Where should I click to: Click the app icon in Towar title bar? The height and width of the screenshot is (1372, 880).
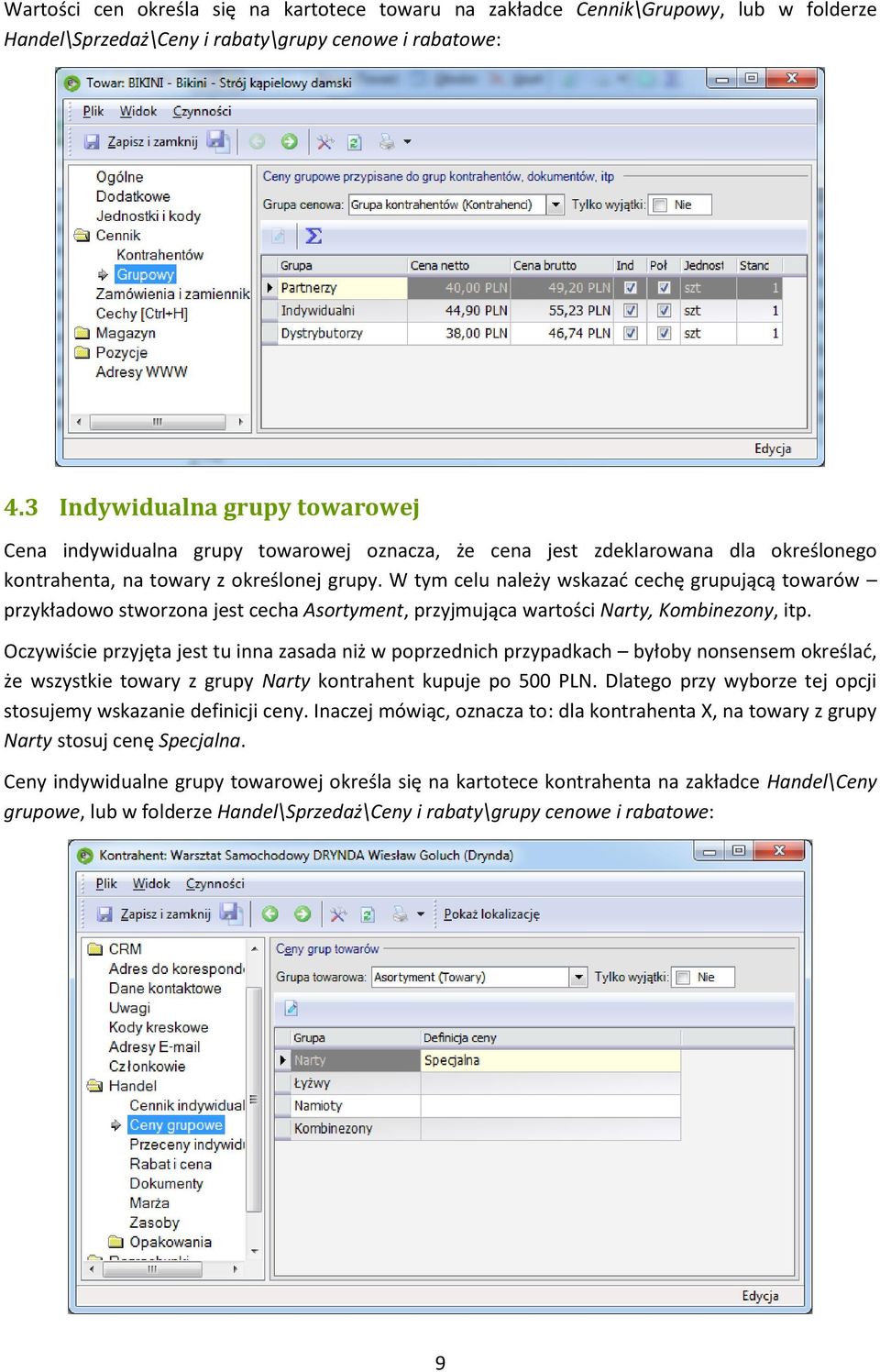point(71,83)
